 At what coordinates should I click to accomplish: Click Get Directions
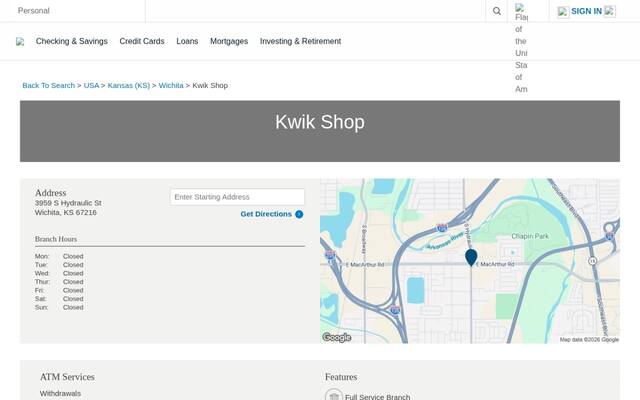pos(266,214)
